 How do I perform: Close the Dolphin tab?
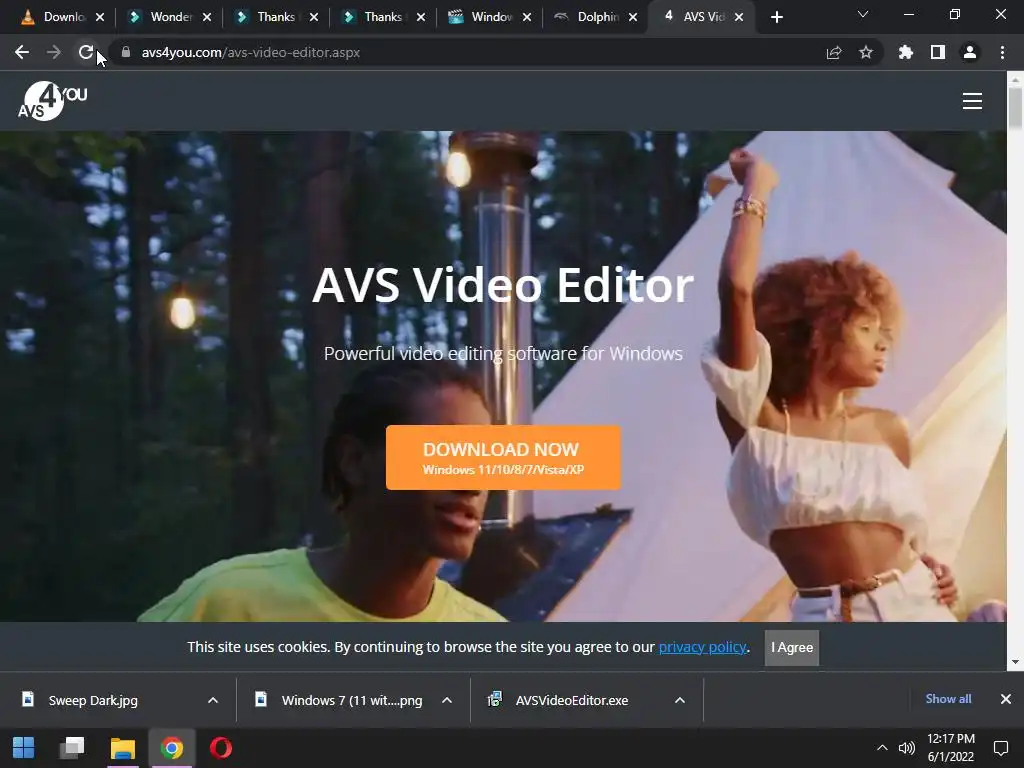tap(633, 17)
